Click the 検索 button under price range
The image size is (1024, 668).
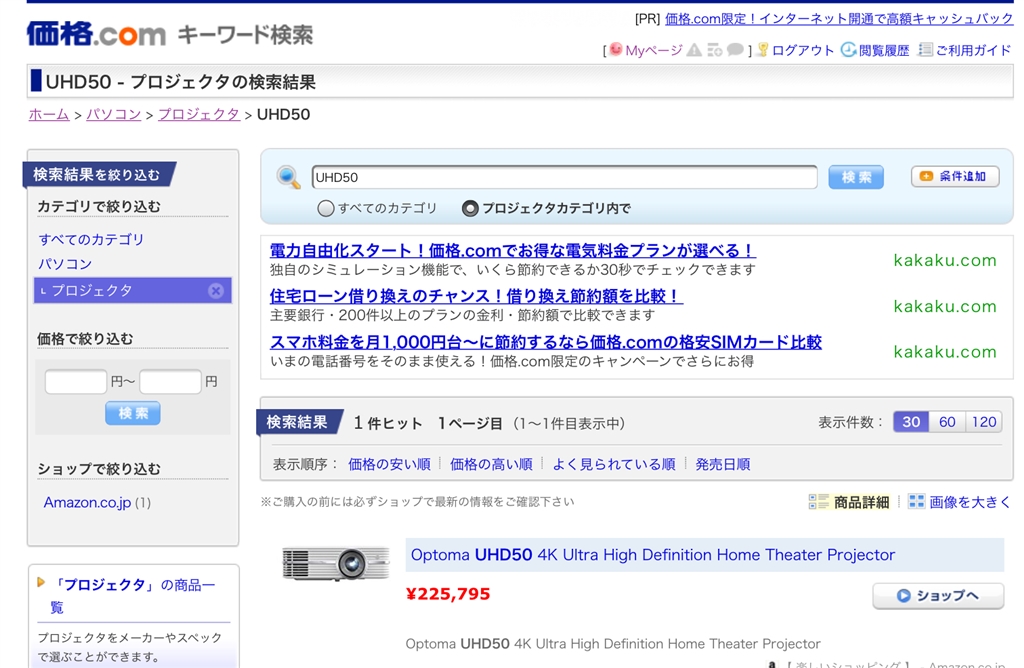point(133,413)
